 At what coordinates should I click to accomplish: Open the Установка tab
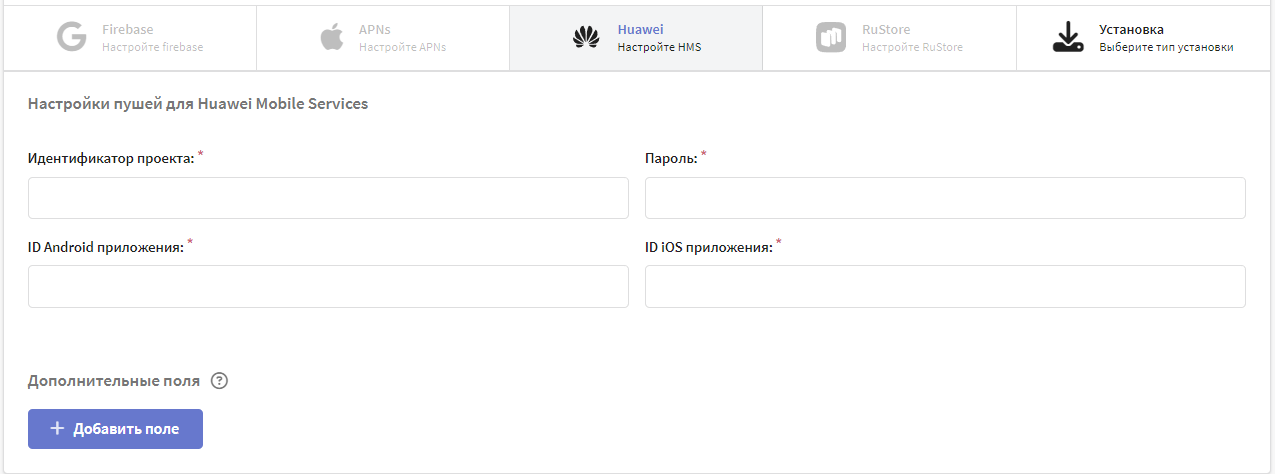click(1143, 38)
